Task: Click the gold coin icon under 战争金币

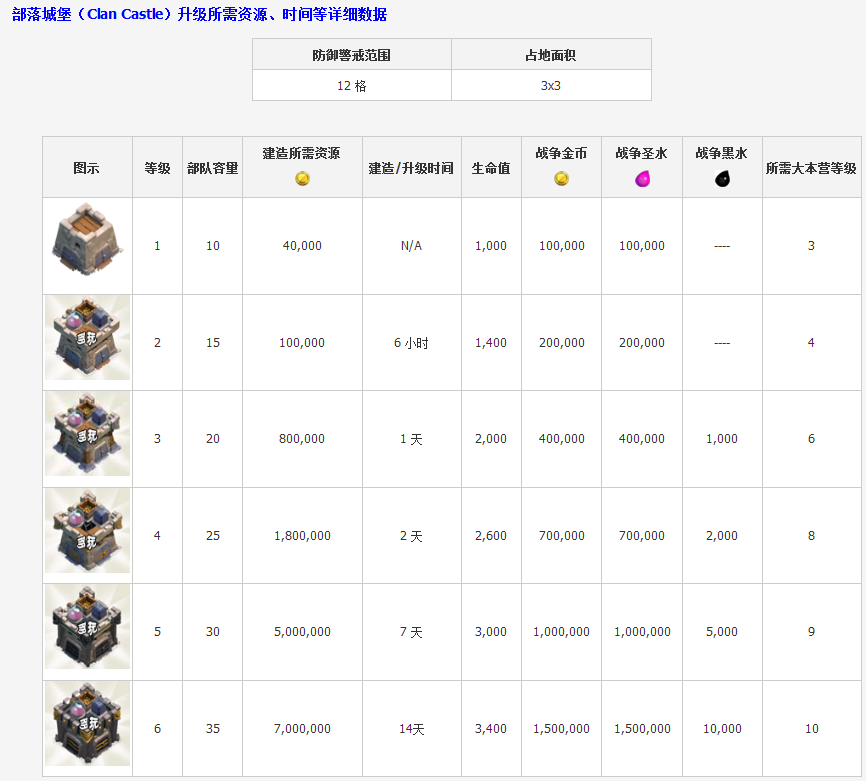Action: pos(561,178)
